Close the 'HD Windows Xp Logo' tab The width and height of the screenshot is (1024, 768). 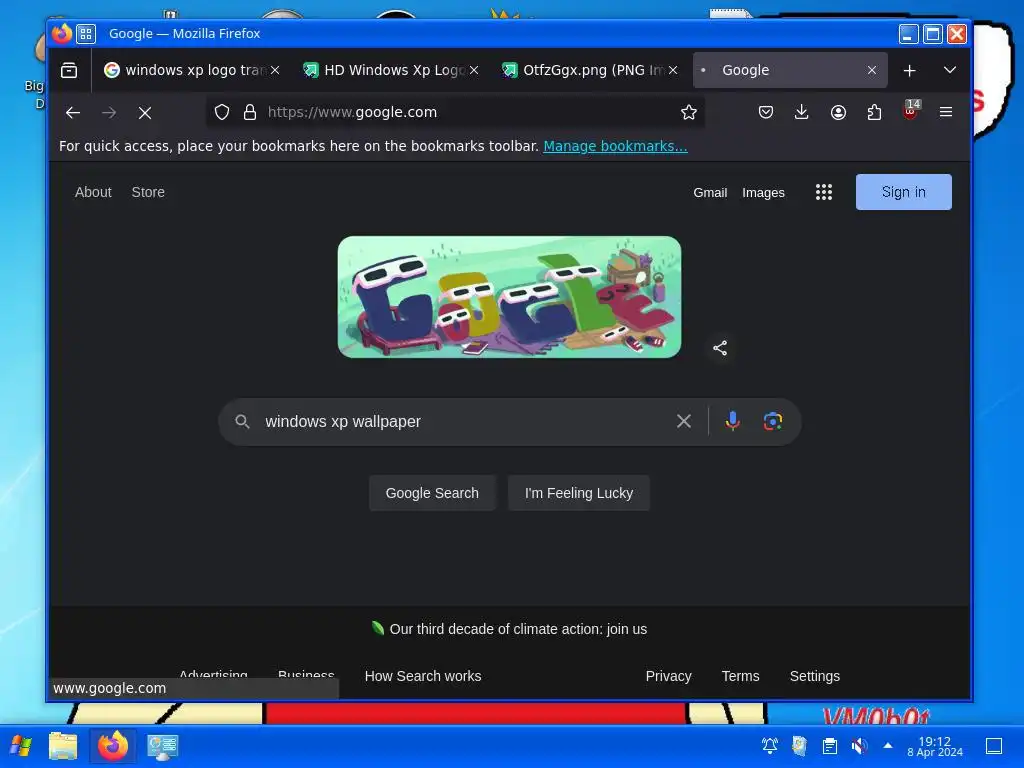[x=474, y=70]
